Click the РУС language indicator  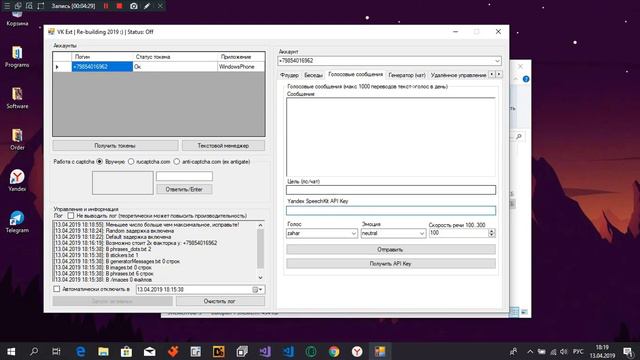pyautogui.click(x=578, y=351)
